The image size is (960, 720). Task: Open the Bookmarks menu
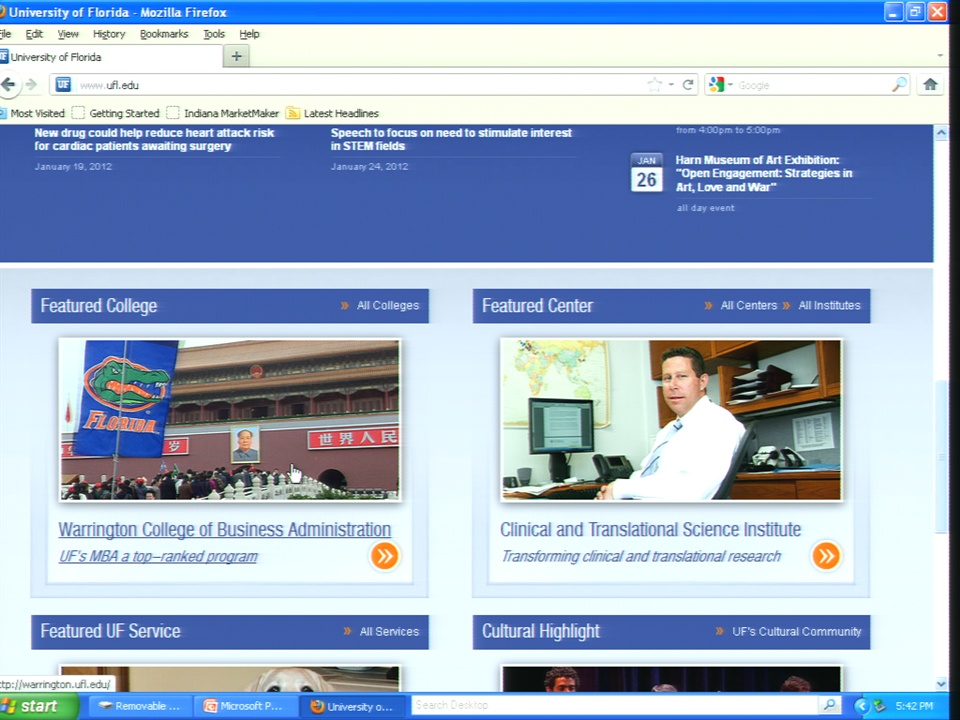[164, 34]
